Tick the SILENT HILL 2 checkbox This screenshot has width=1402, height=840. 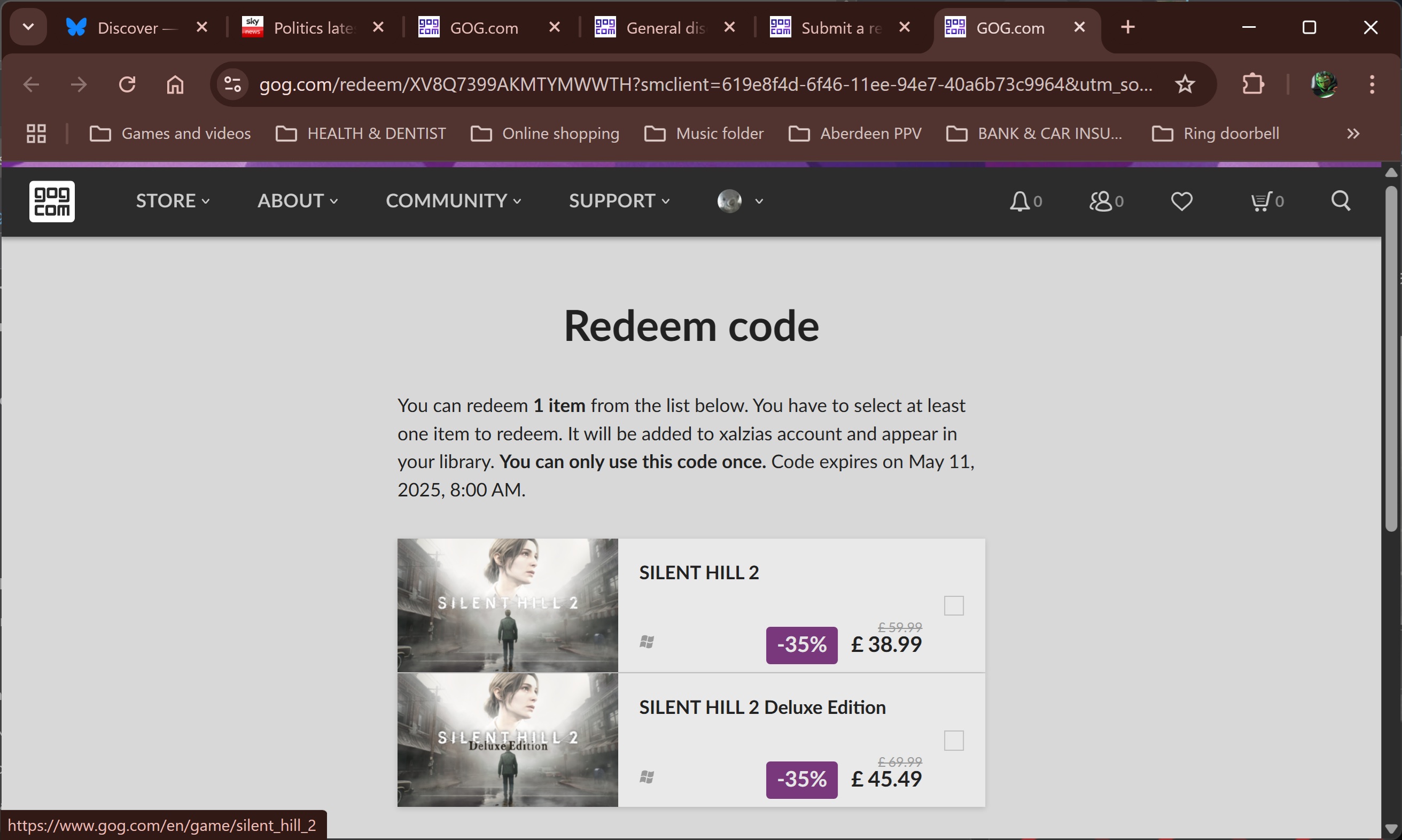pyautogui.click(x=954, y=605)
